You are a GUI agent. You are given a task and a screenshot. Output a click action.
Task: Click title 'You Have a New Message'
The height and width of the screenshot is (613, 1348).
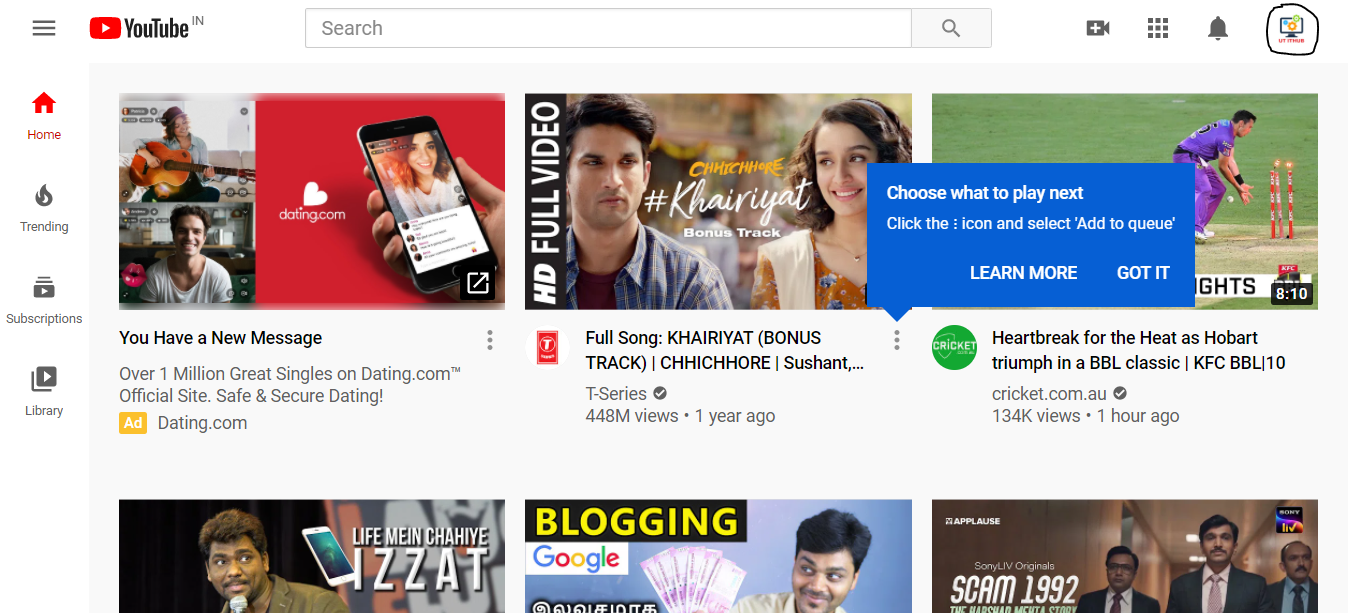coord(220,338)
